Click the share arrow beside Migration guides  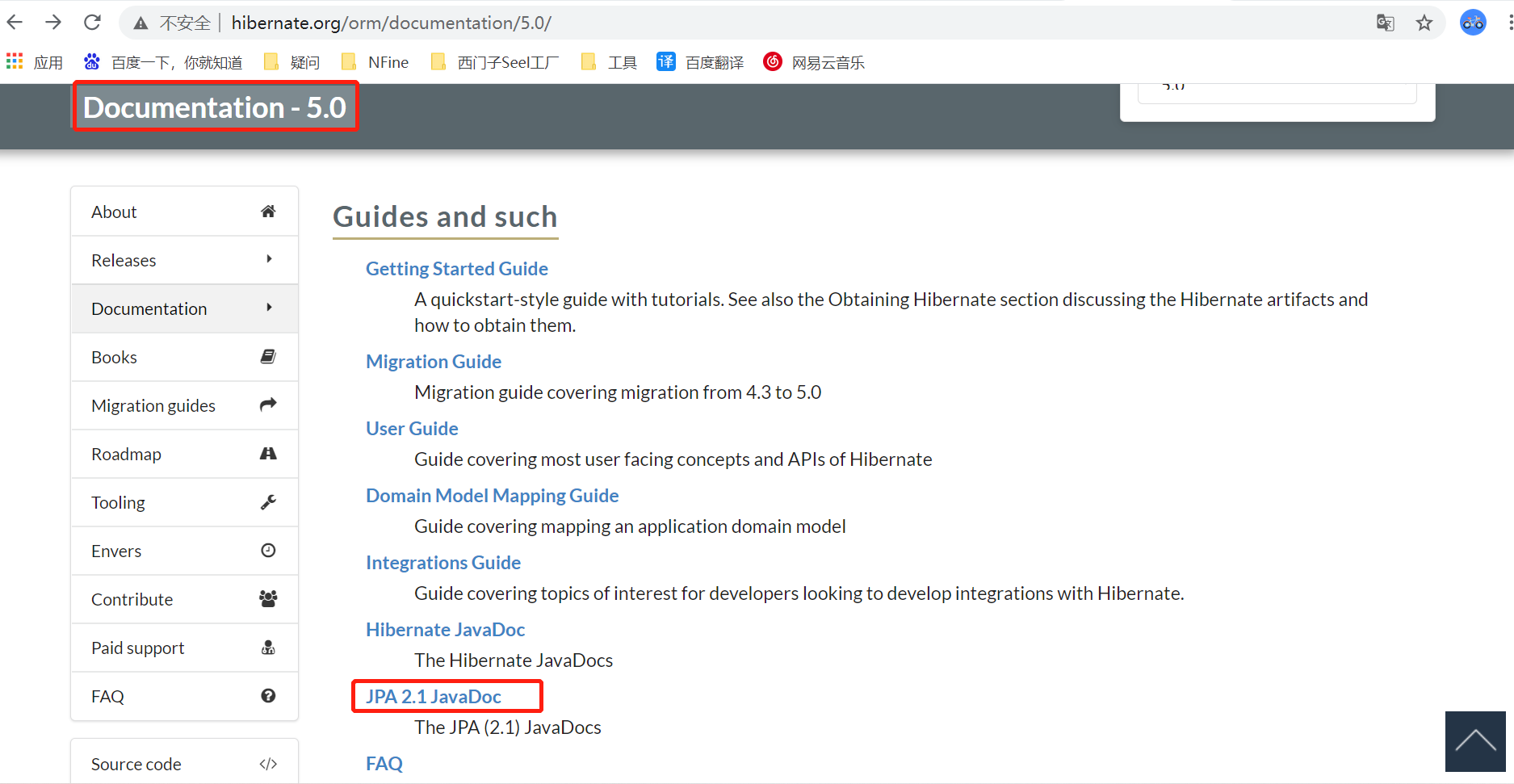tap(268, 405)
